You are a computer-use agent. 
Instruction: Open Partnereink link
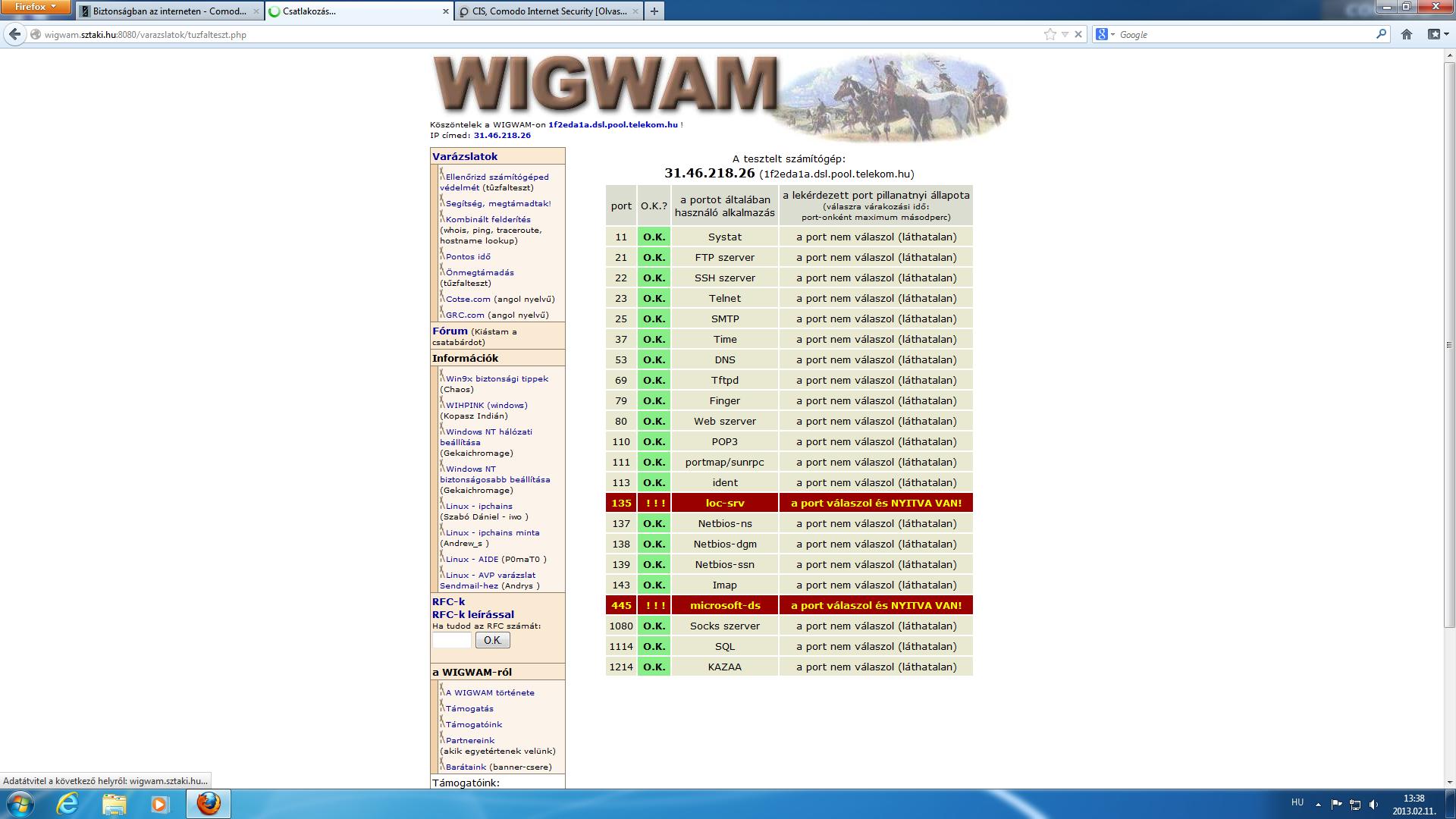(x=470, y=740)
